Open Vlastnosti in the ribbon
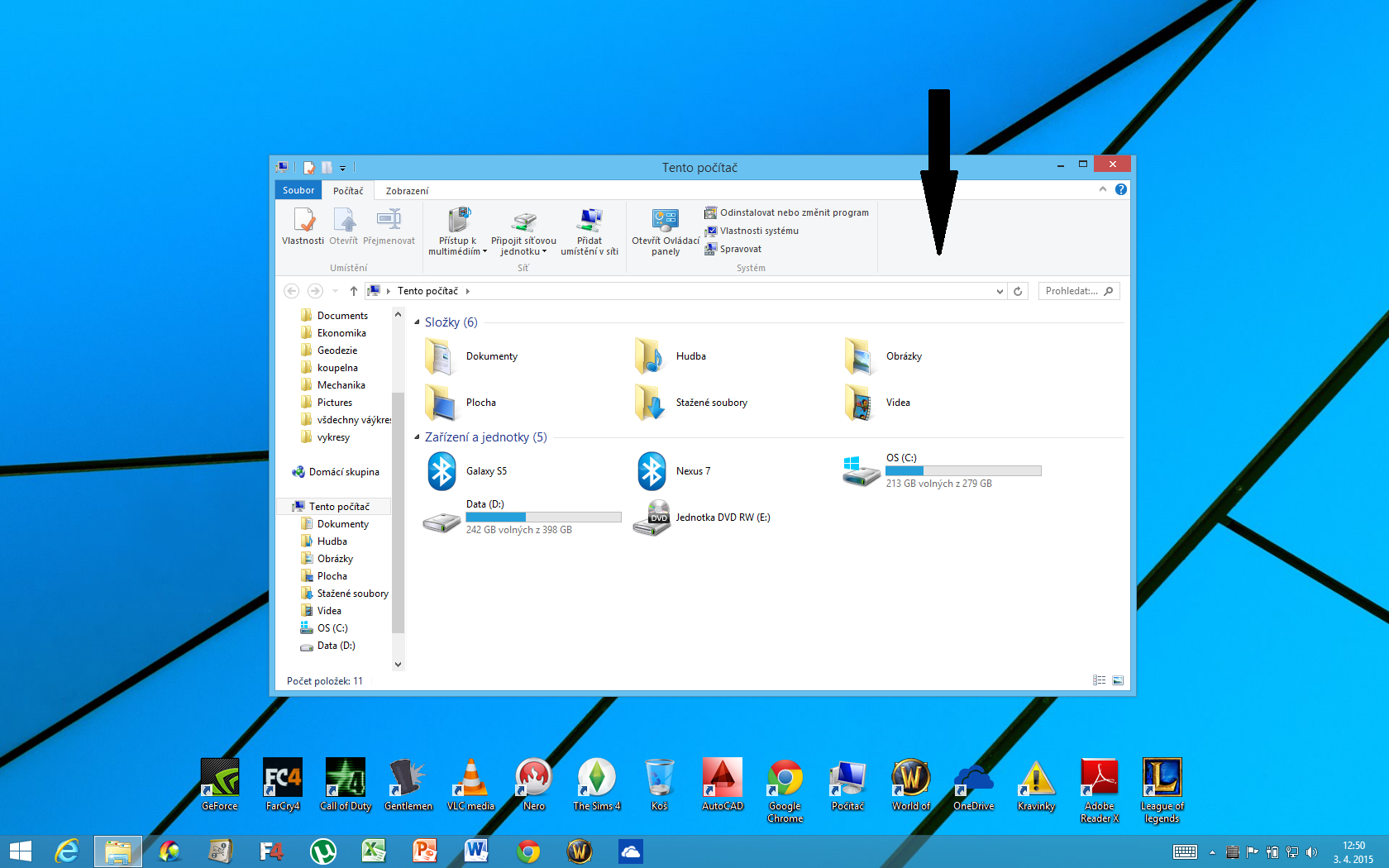Image resolution: width=1389 pixels, height=868 pixels. (x=303, y=227)
